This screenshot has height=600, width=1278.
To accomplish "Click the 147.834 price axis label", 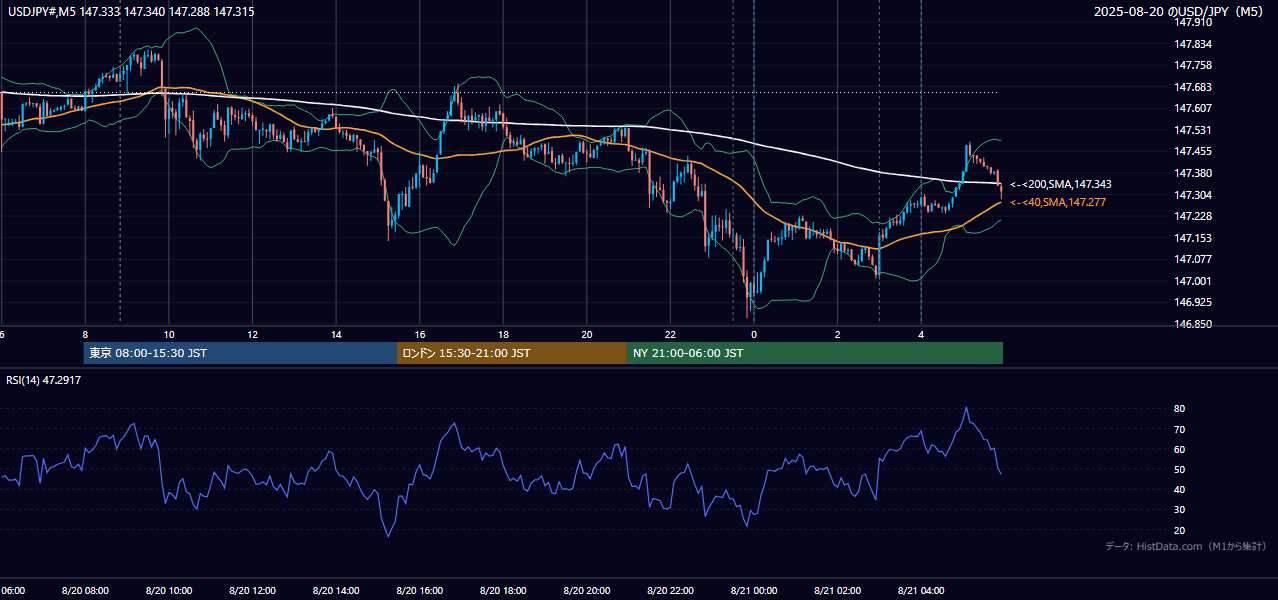I will coord(1194,44).
